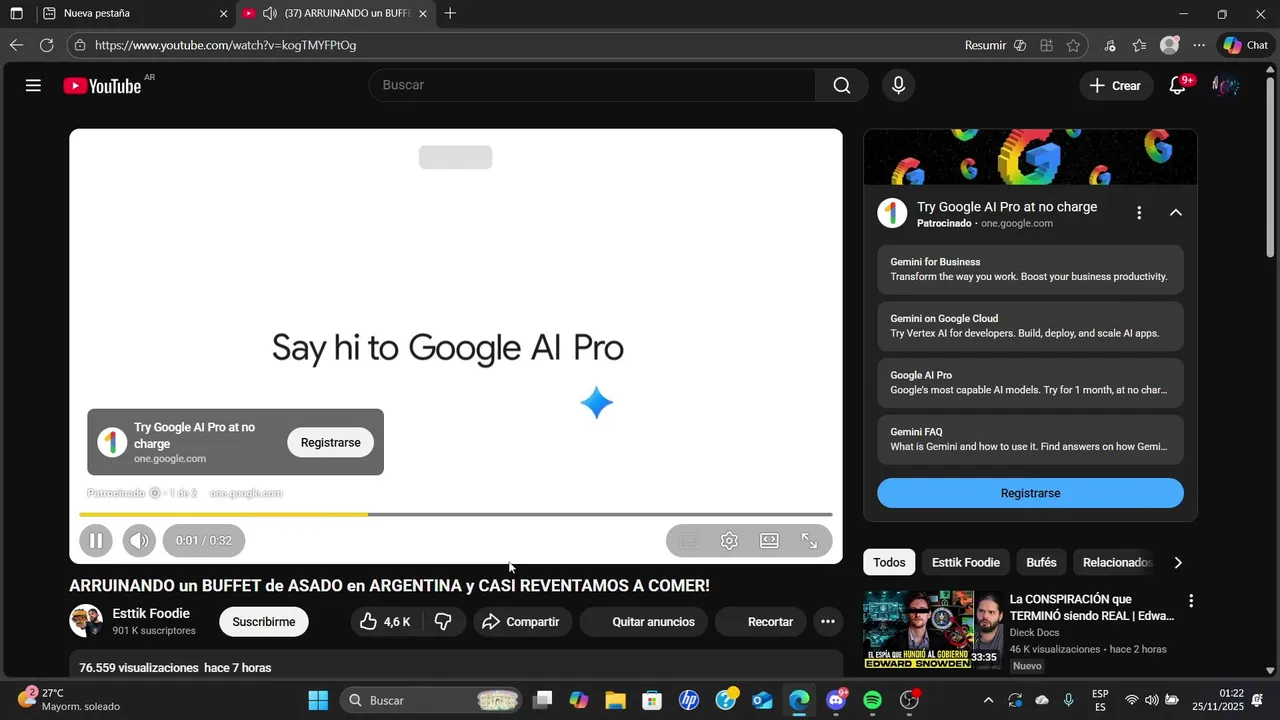1280x720 pixels.
Task: Show more filter chips with right arrow
Action: pos(1178,563)
